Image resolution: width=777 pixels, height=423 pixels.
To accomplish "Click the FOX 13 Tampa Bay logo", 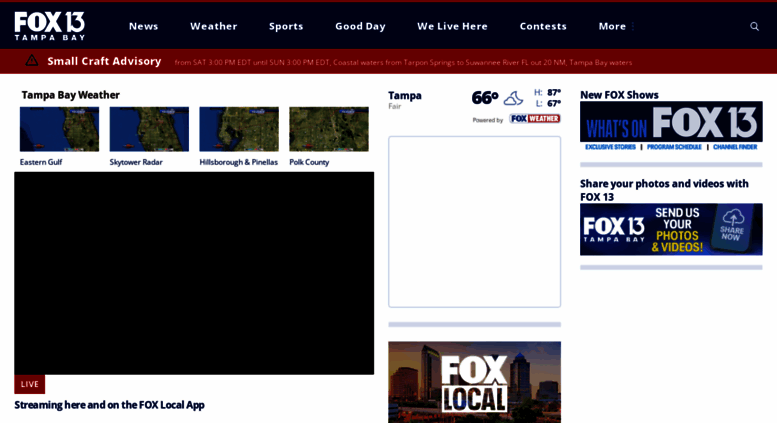I will (49, 25).
